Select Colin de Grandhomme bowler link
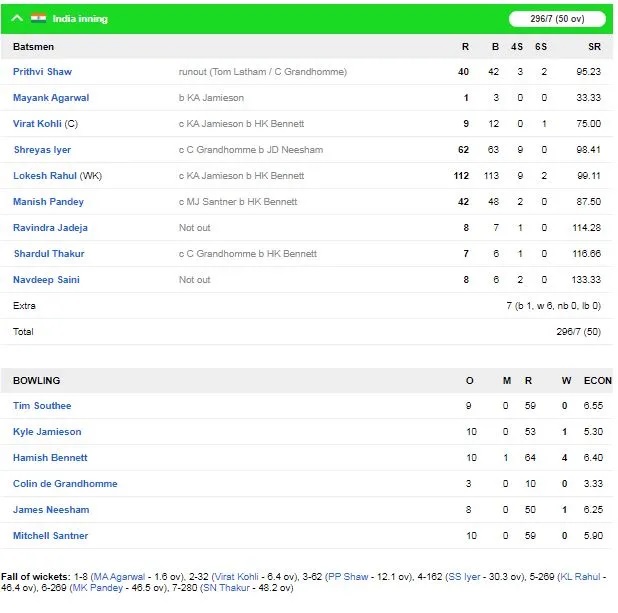The image size is (618, 613). (x=65, y=484)
